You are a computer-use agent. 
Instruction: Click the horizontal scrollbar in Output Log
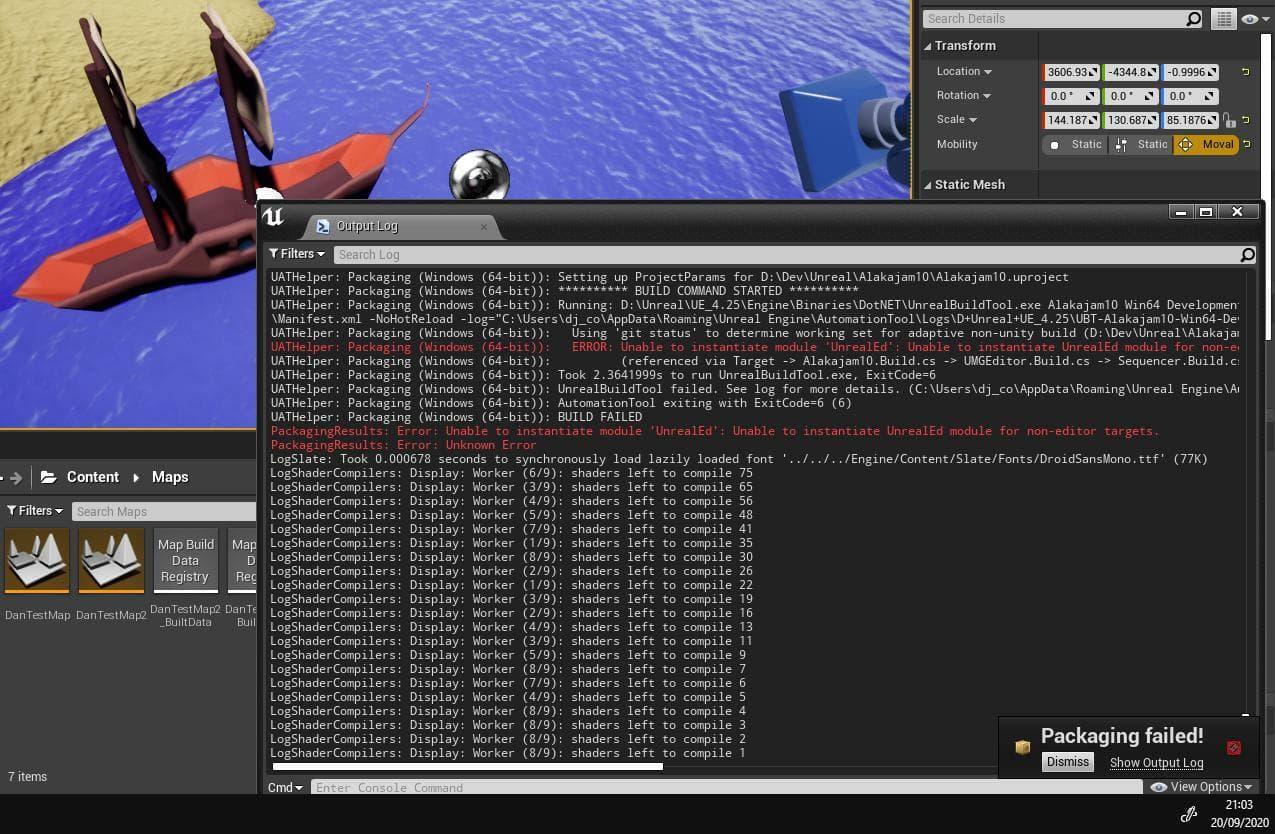click(x=467, y=767)
